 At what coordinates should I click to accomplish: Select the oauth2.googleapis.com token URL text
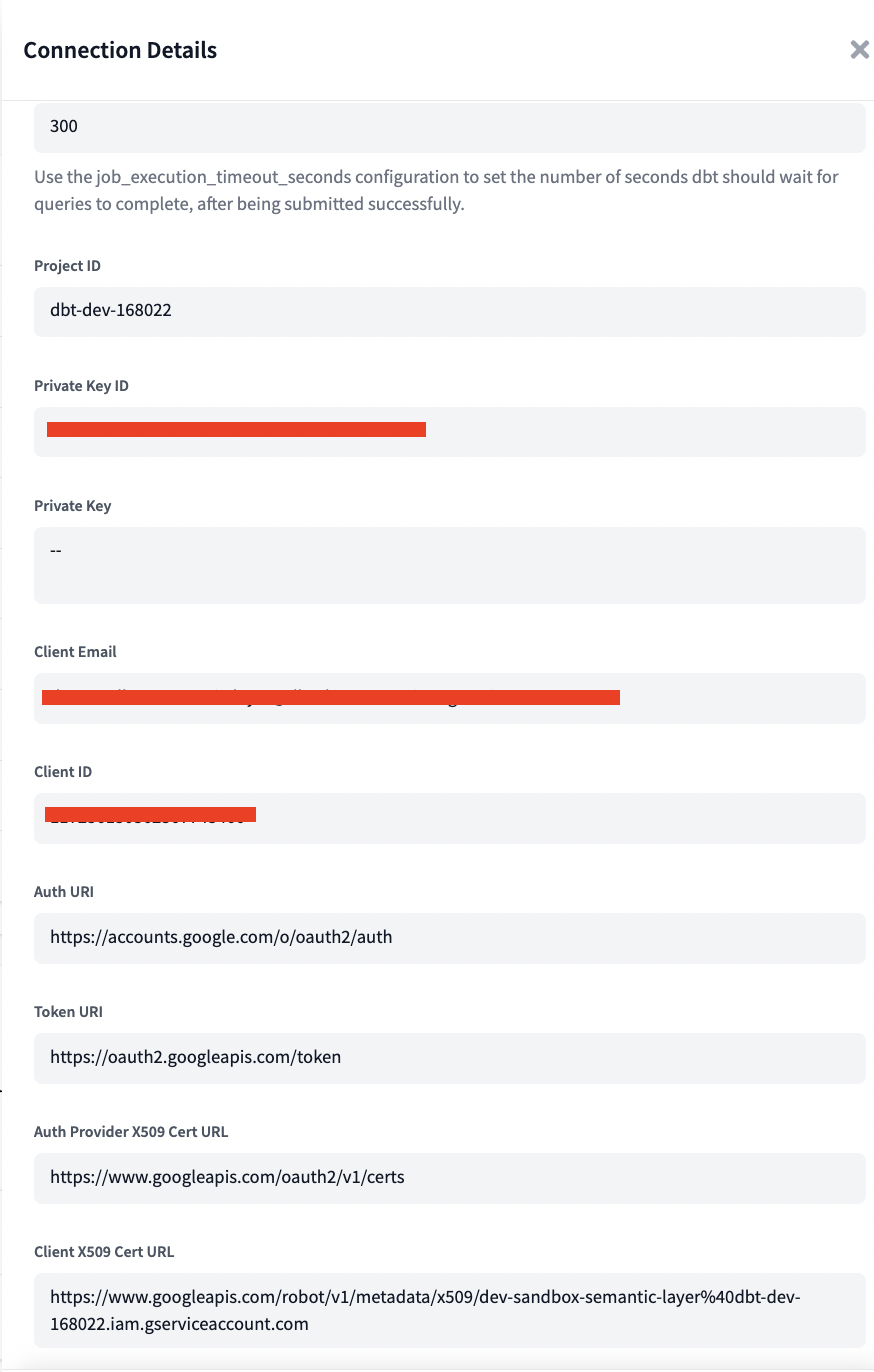[x=195, y=1058]
